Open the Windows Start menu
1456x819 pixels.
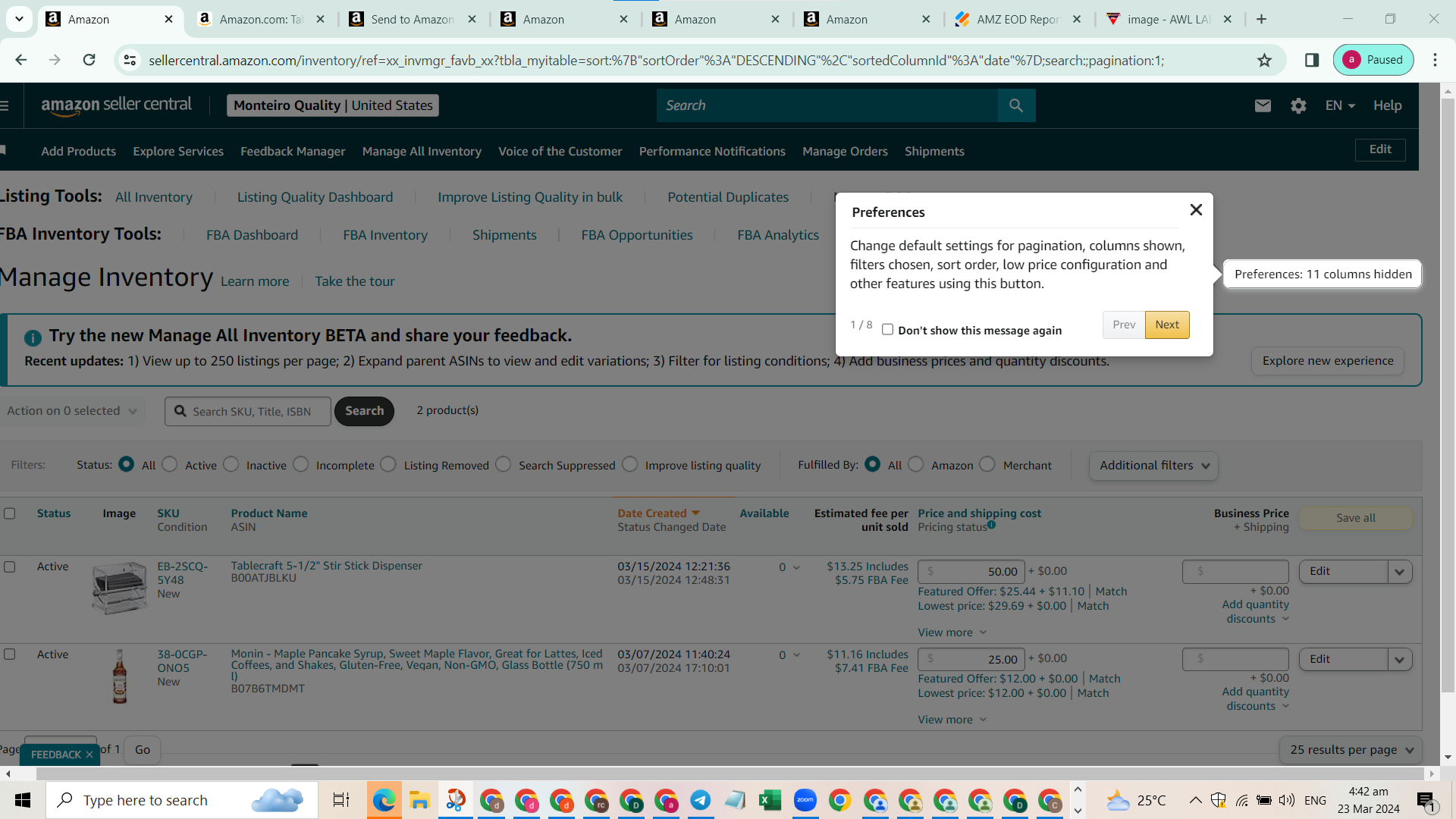[23, 800]
